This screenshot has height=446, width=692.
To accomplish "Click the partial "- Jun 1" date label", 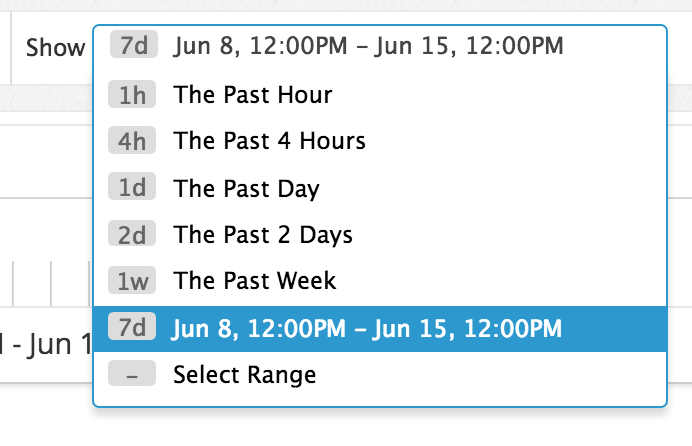I will pyautogui.click(x=45, y=347).
